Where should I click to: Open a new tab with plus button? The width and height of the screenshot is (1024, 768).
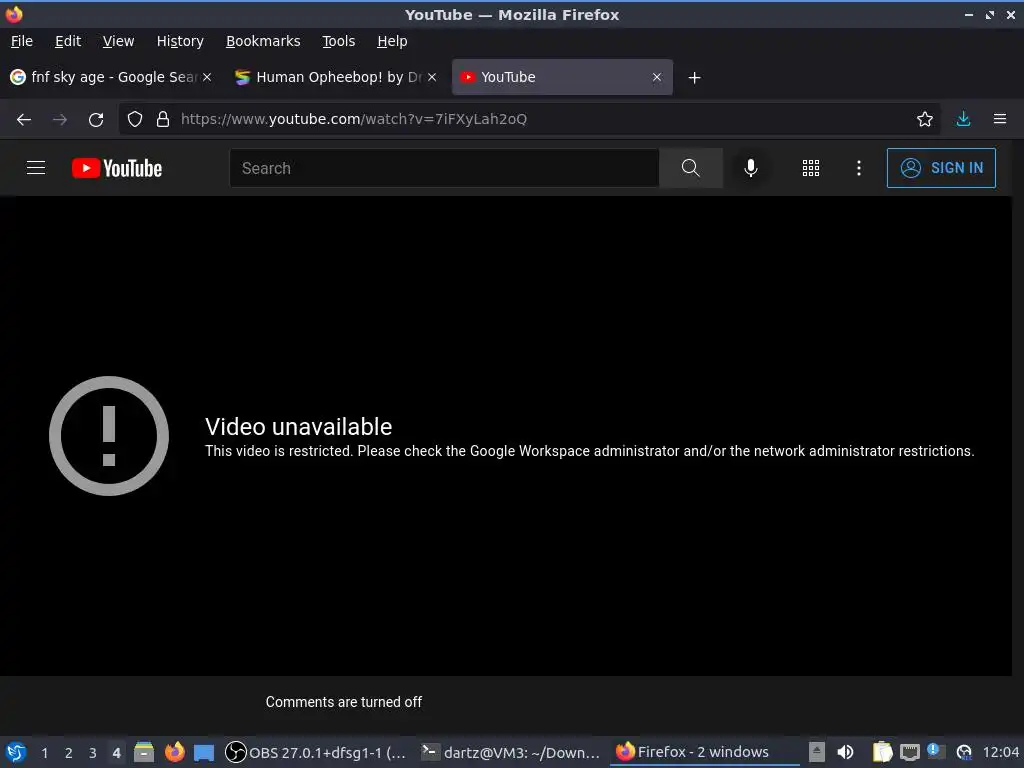click(694, 78)
